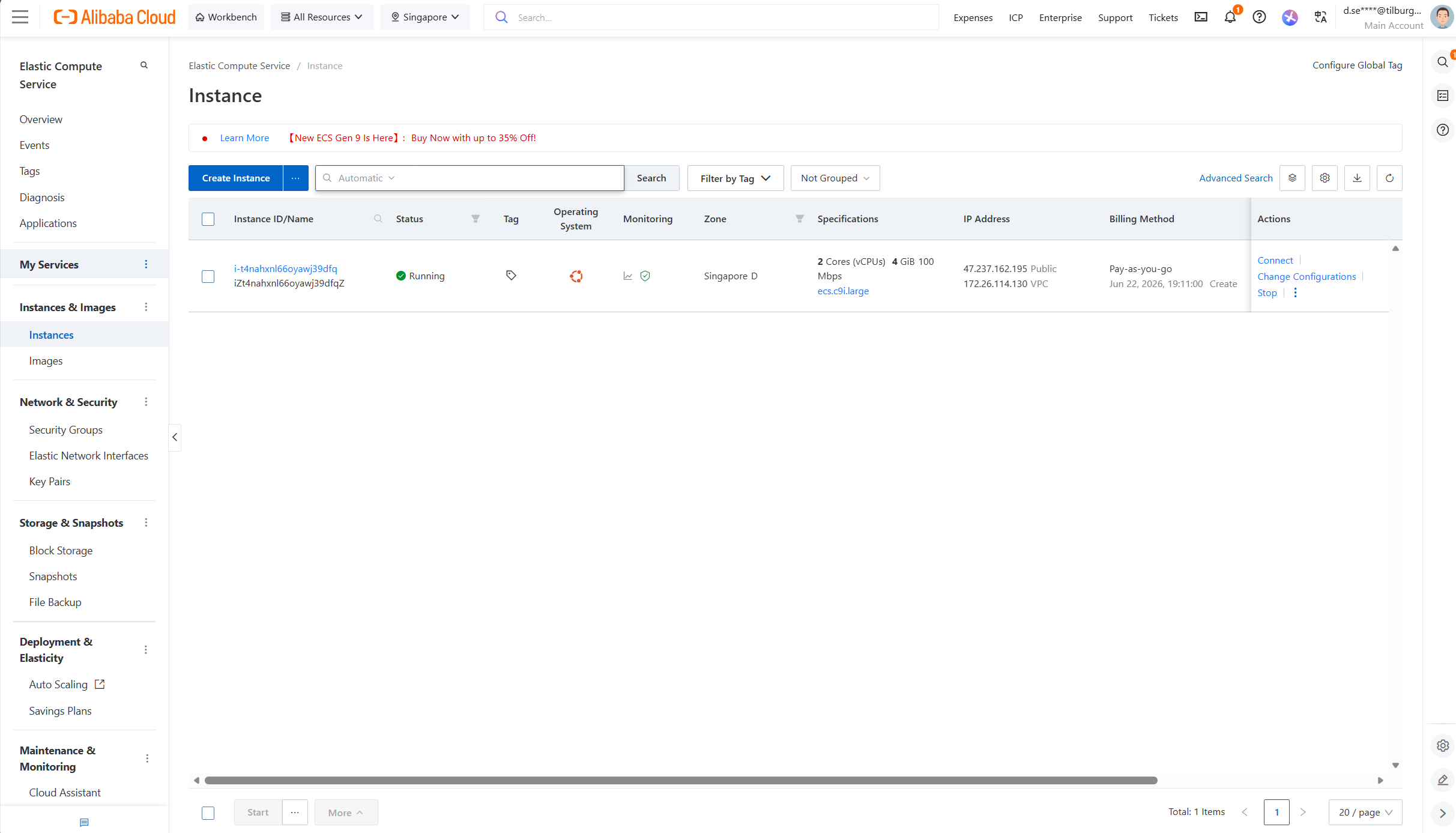
Task: Connect to the running instance
Action: pyautogui.click(x=1275, y=260)
